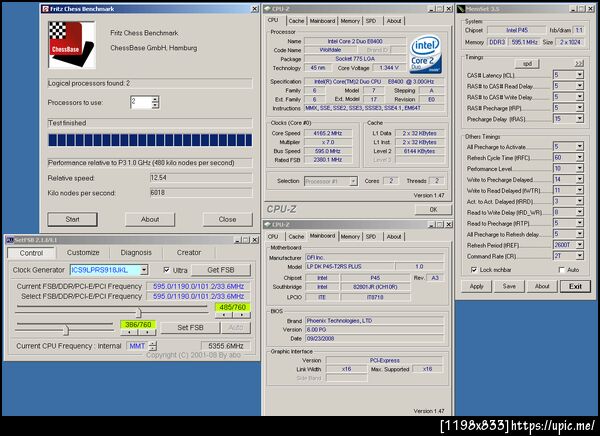Viewport: 600px width, 436px height.
Task: Switch to Cache tab in upper CPU-Z
Action: point(296,21)
